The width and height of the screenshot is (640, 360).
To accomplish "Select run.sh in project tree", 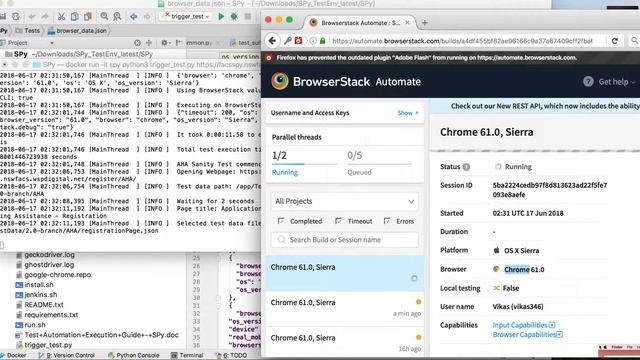I will (x=30, y=325).
